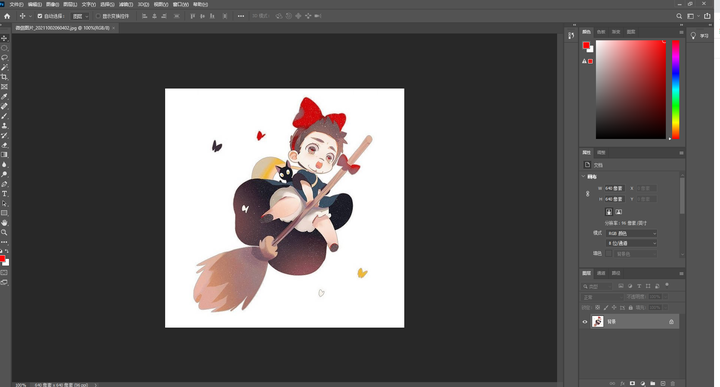Click the foreground color swatch in Color panel

(x=586, y=45)
